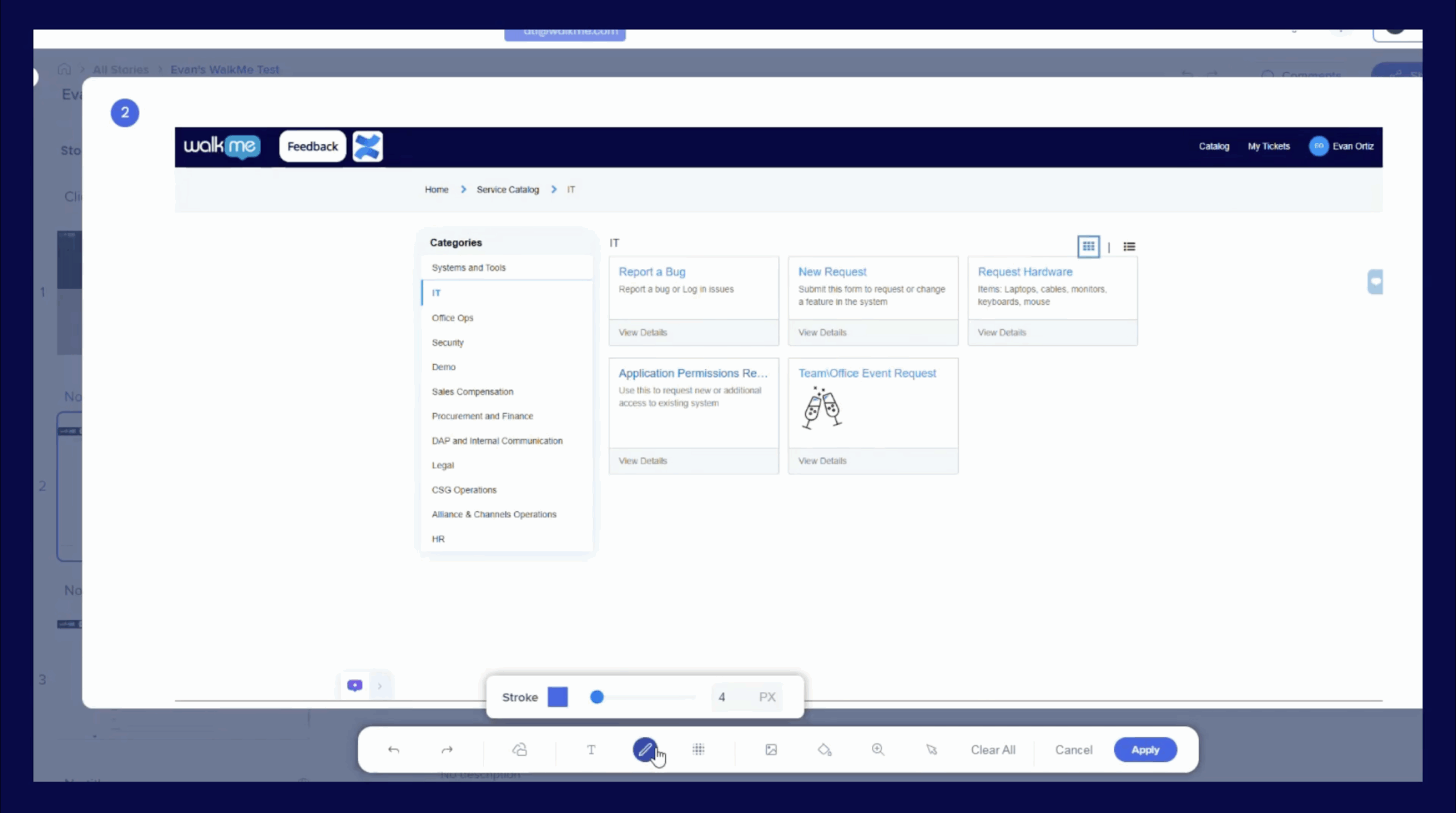The image size is (1456, 813).
Task: Click the insert image icon
Action: (771, 750)
